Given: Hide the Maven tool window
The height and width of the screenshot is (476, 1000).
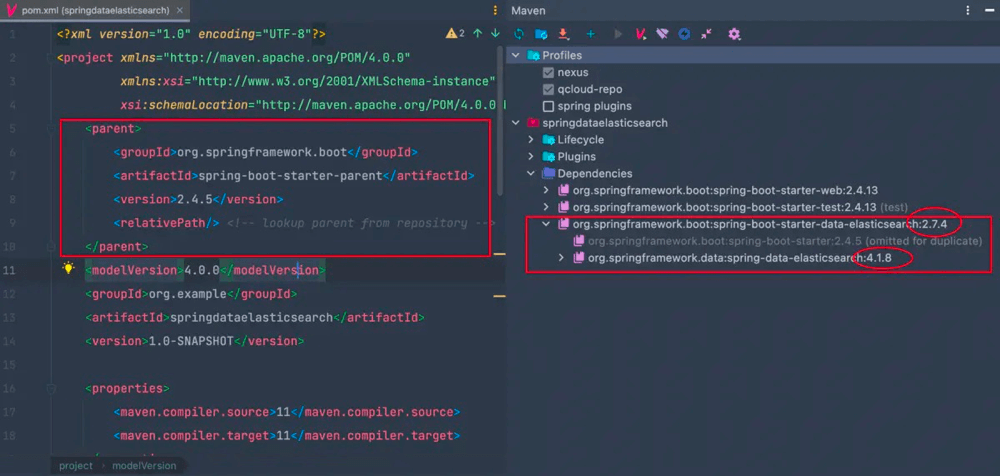Looking at the screenshot, I should coord(987,10).
